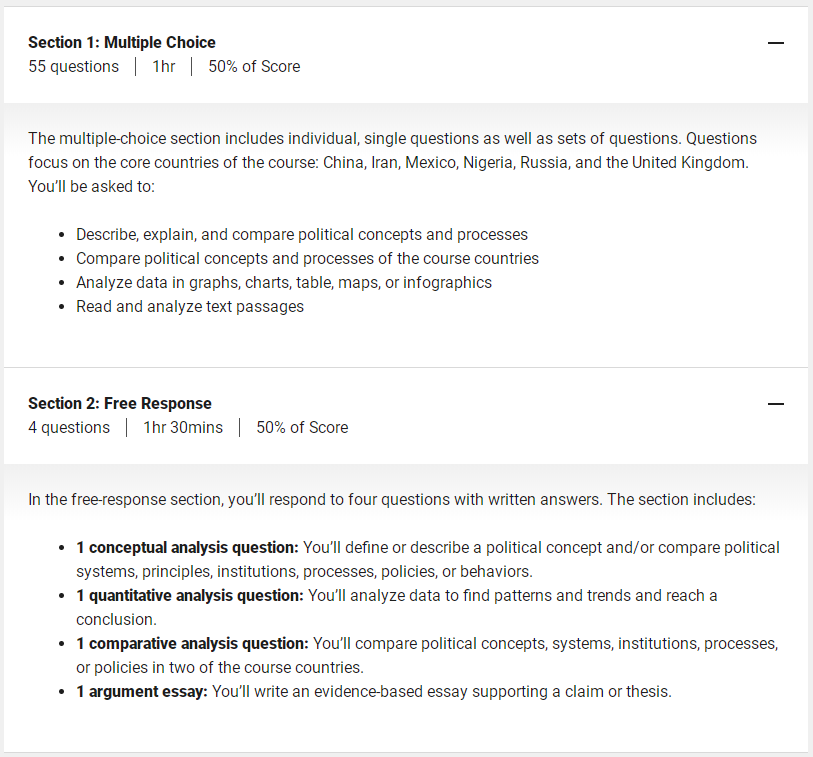The image size is (813, 757).
Task: Collapse Section 1 with the minus icon
Action: (x=776, y=43)
